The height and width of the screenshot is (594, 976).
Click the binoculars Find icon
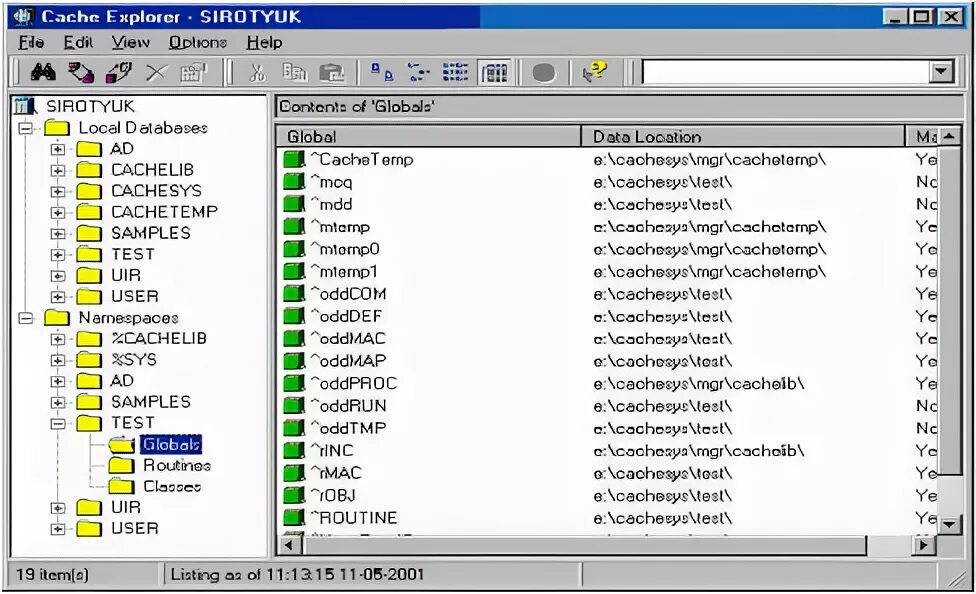43,72
